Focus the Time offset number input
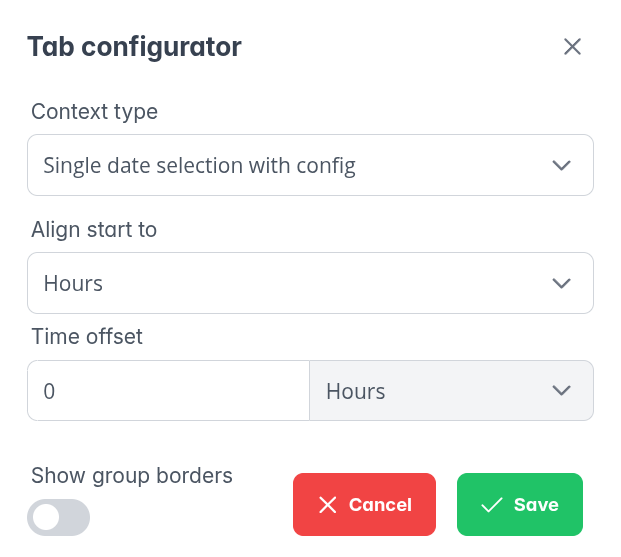 [x=168, y=391]
